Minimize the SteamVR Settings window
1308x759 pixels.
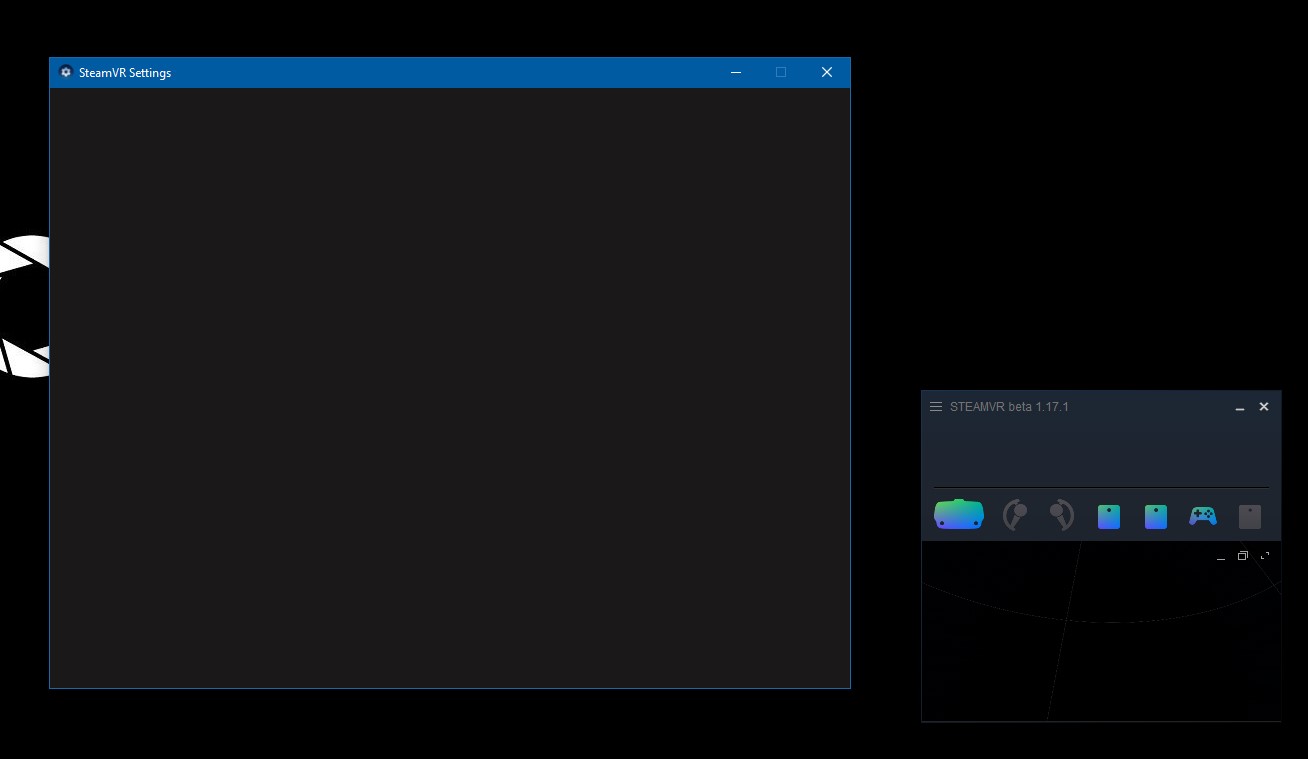736,72
